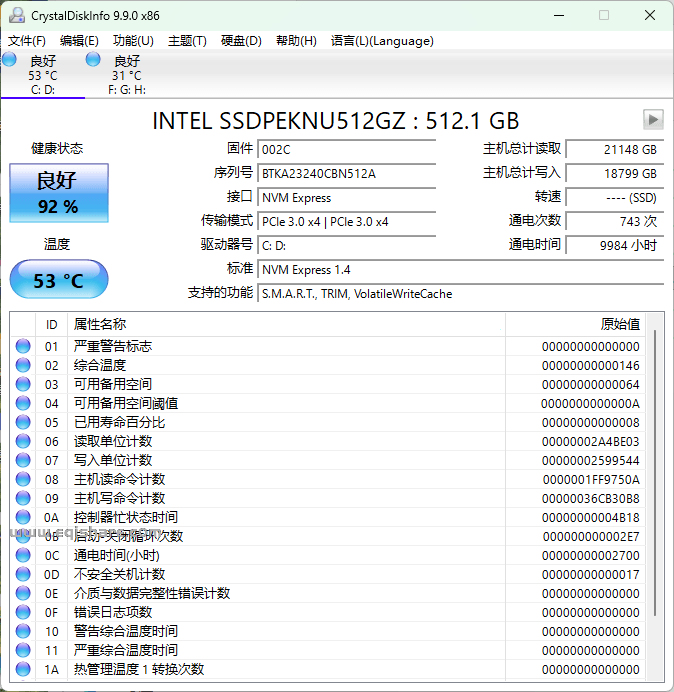This screenshot has width=674, height=692.
Task: Click raw value 0000000000064 of 可用备用空间
Action: coord(591,384)
